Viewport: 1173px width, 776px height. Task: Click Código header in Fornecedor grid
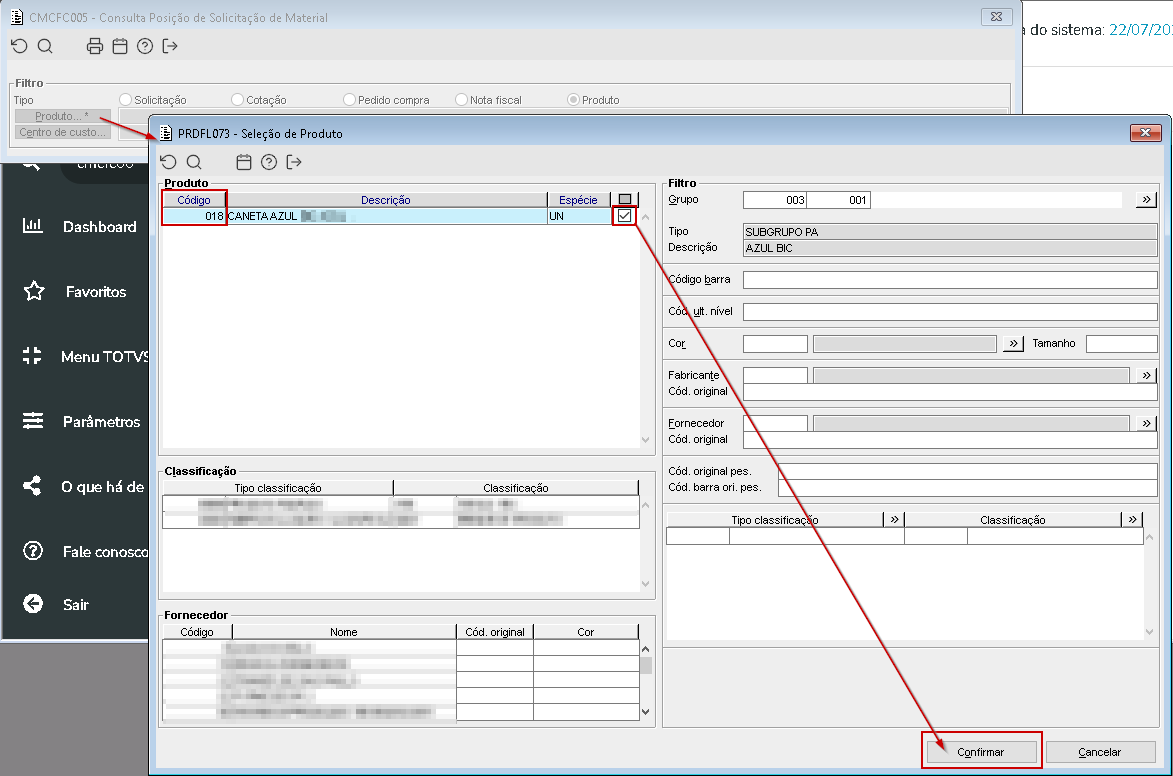pos(197,632)
